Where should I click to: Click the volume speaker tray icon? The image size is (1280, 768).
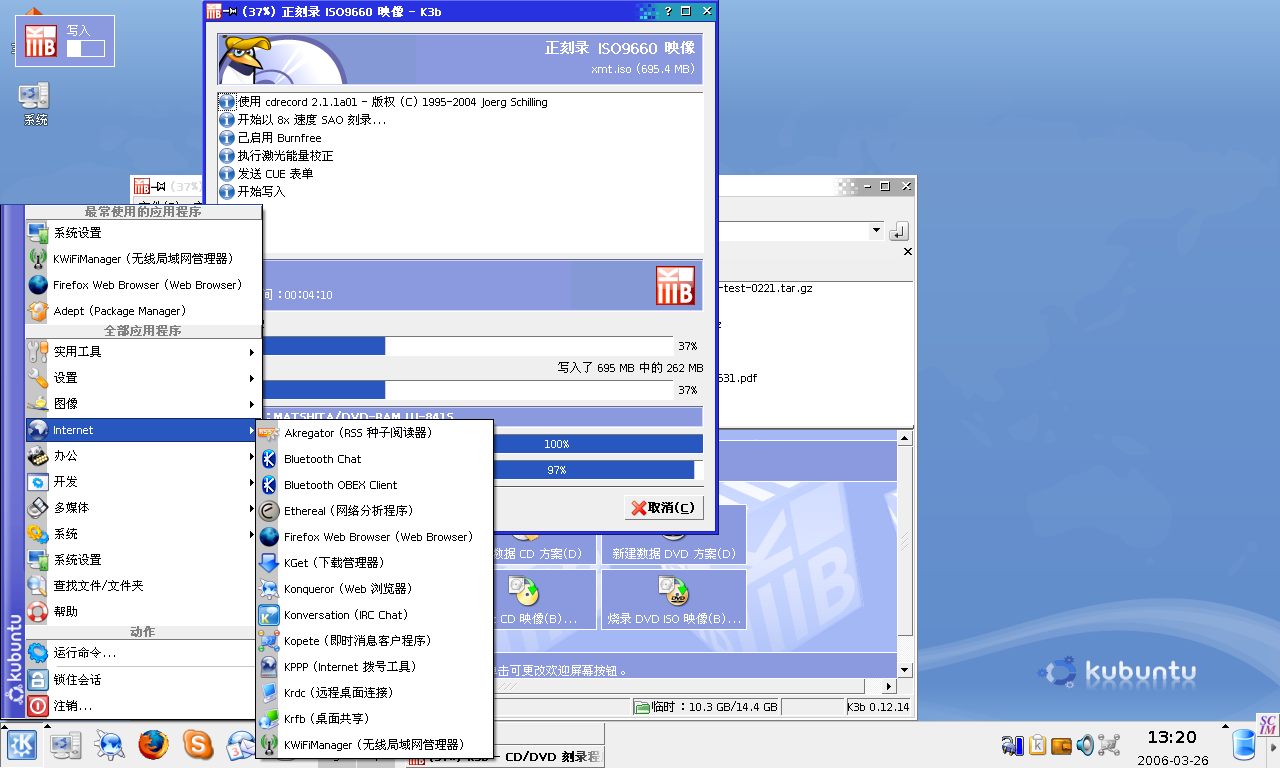point(1085,745)
